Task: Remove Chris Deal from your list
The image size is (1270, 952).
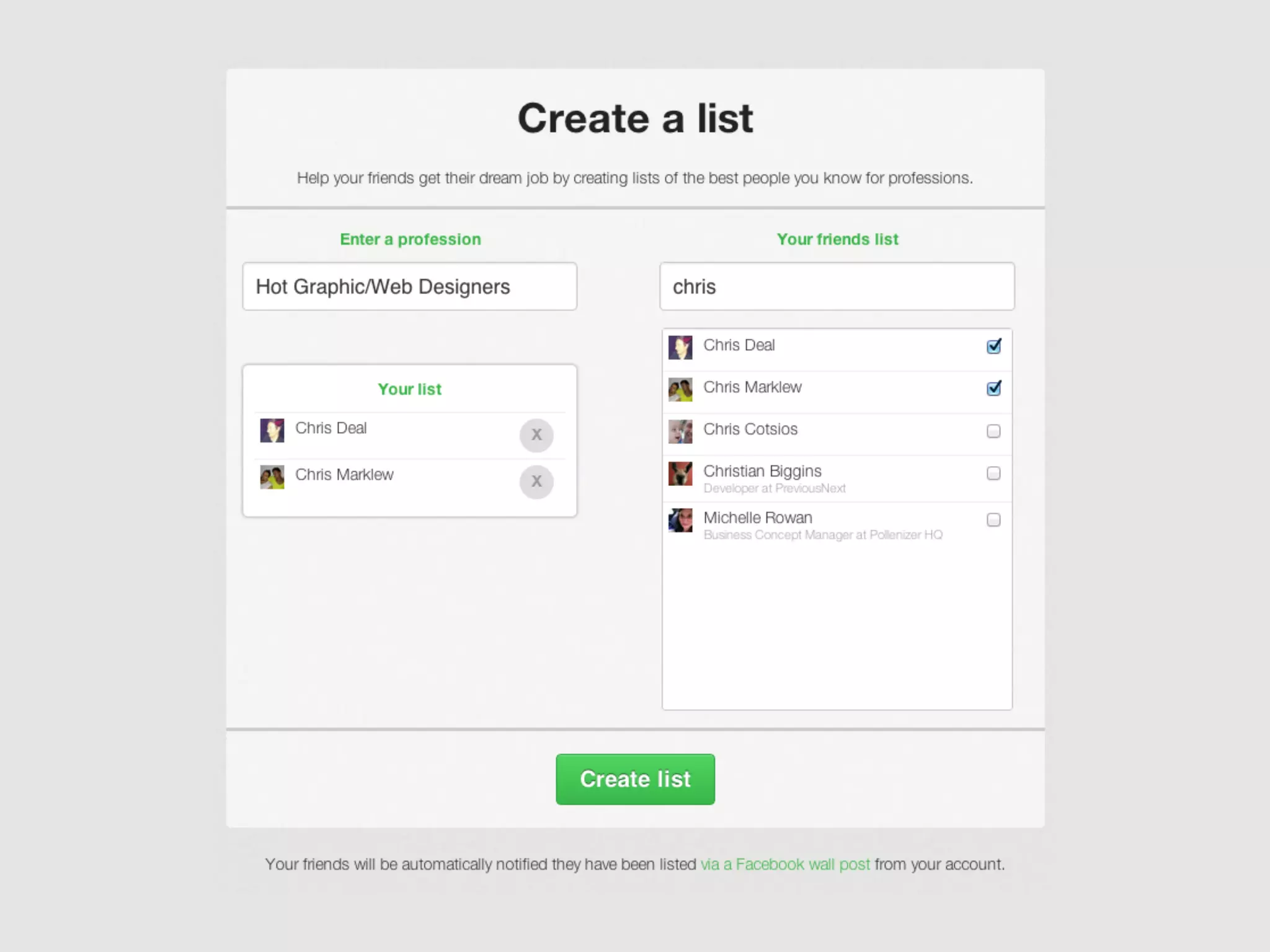Action: (x=536, y=435)
